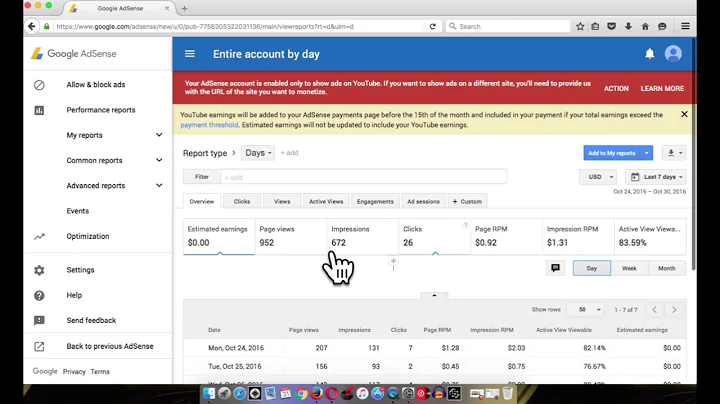Screen dimensions: 720x404
Task: Click the Clicks metric help icon
Action: [465, 225]
